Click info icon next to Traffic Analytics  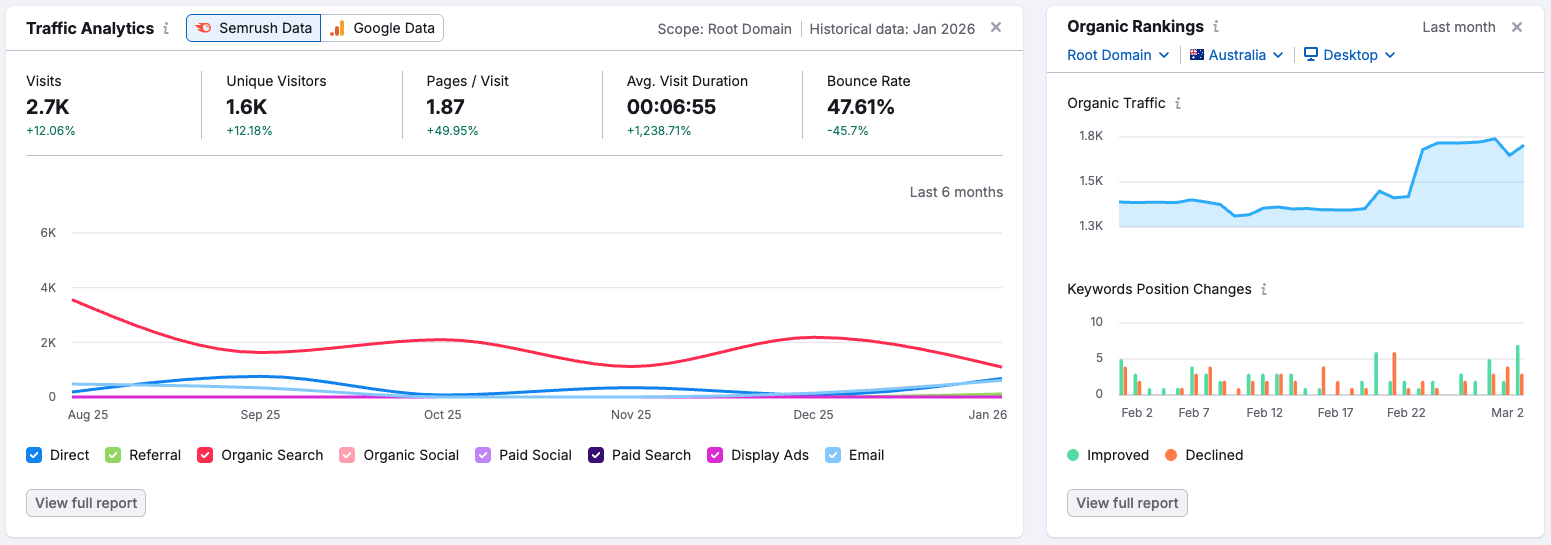coord(166,28)
